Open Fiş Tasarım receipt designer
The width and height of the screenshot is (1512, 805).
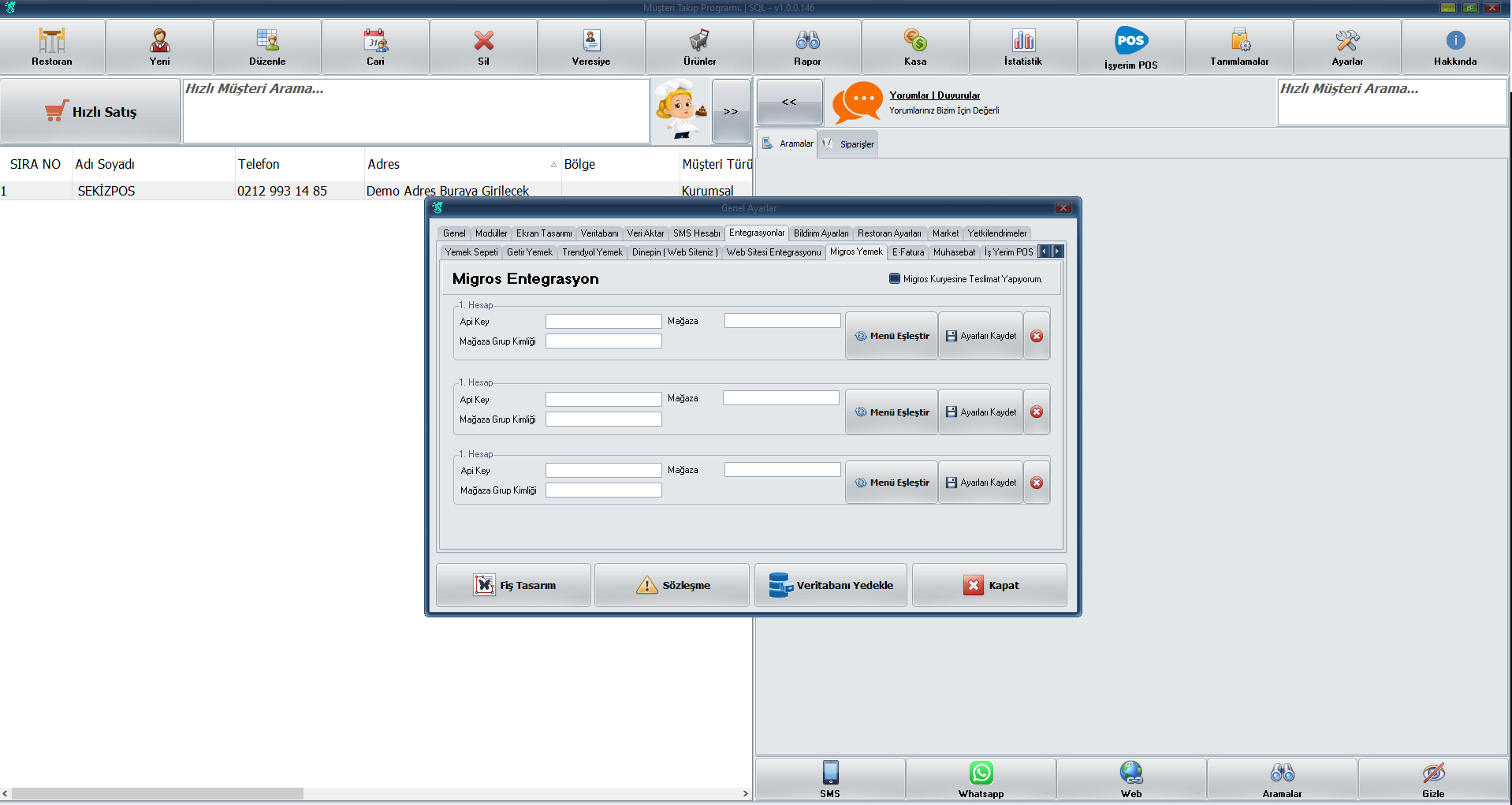click(513, 585)
